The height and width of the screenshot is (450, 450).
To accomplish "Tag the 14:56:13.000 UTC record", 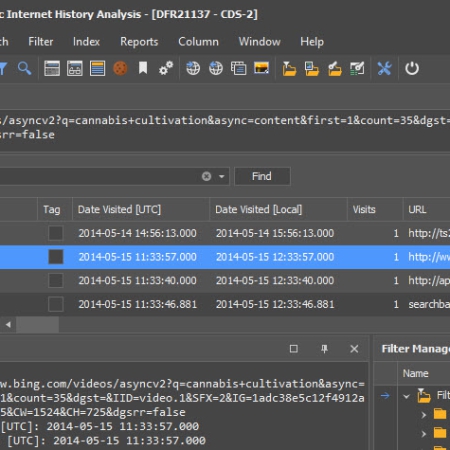I will click(56, 233).
